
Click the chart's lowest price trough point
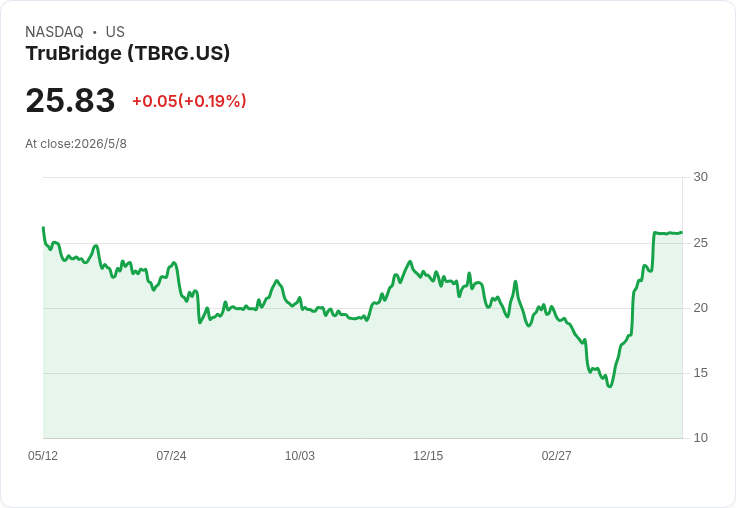coord(610,386)
